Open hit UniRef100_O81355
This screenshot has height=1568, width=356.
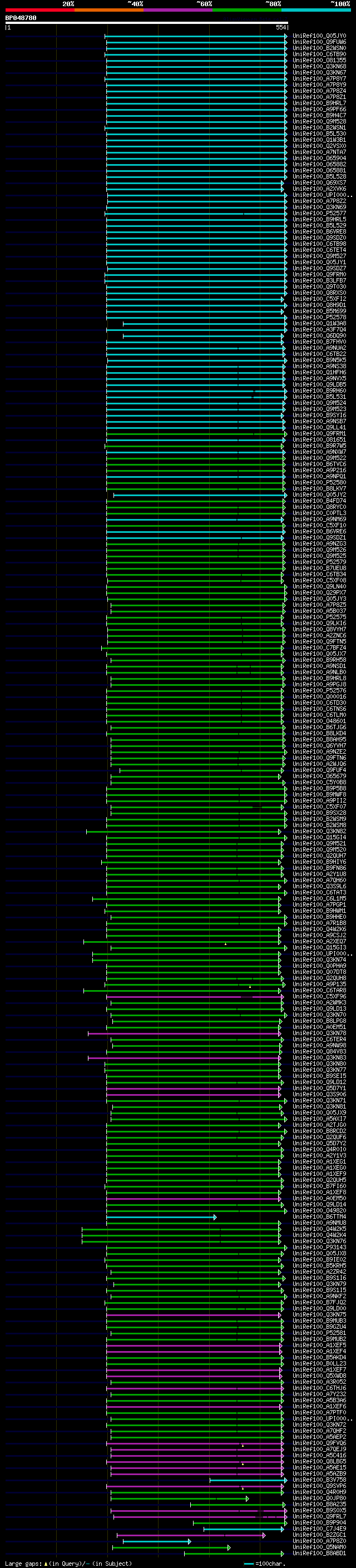coord(319,60)
